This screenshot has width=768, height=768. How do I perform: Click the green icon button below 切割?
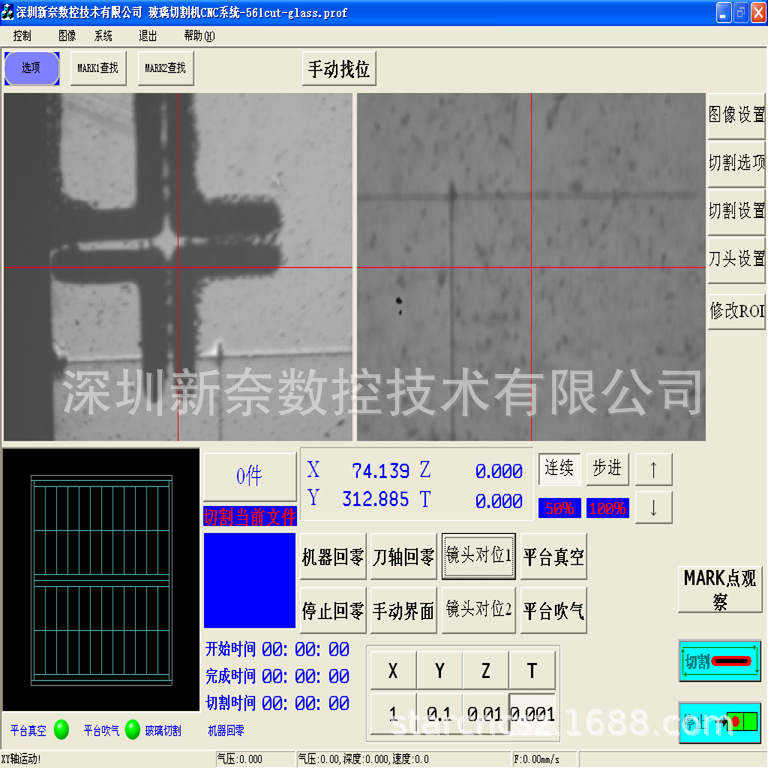pyautogui.click(x=719, y=721)
